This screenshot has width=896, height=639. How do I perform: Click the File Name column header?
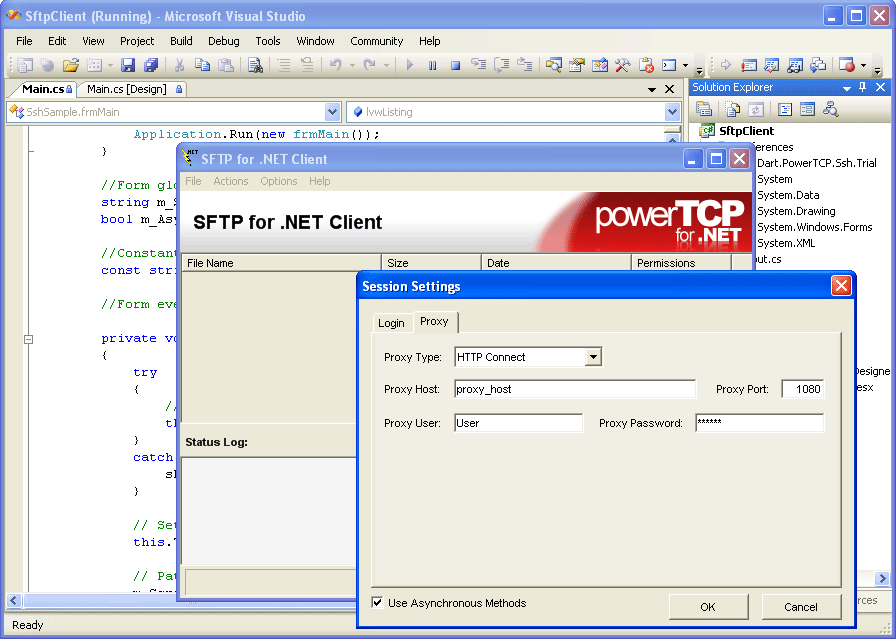point(281,263)
